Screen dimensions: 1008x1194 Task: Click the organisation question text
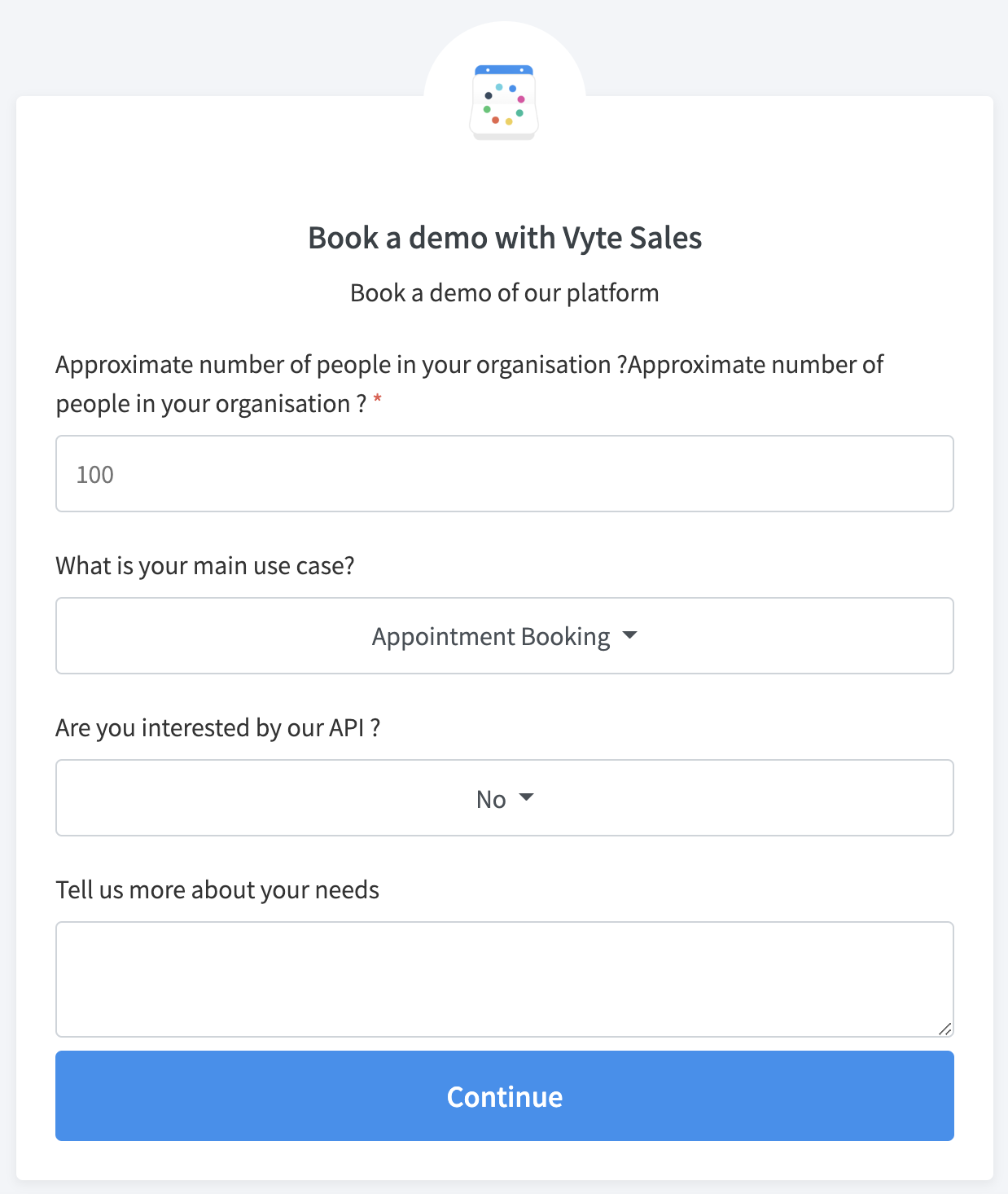(468, 365)
